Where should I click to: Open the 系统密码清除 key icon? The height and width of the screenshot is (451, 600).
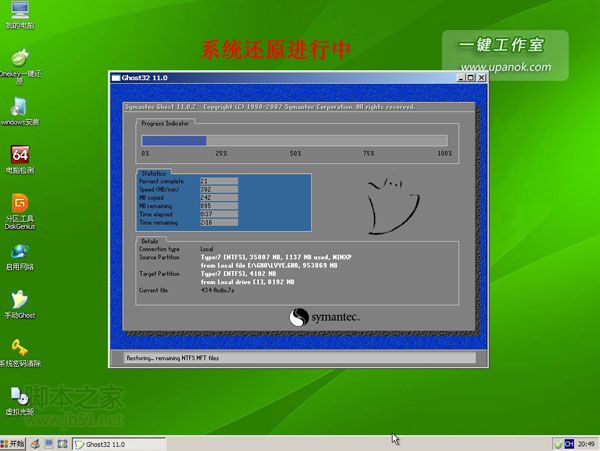[x=19, y=348]
